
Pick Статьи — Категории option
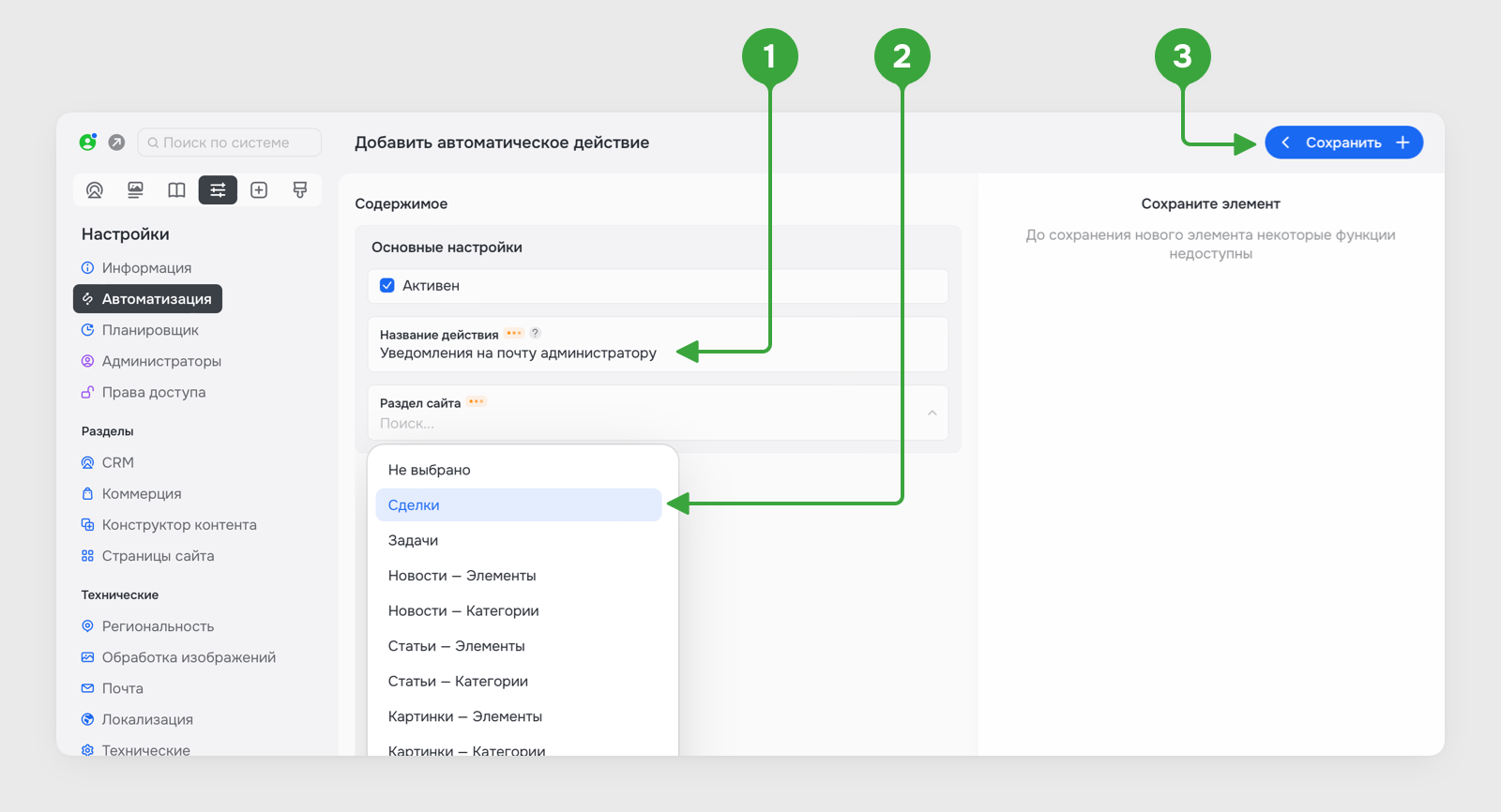click(x=519, y=681)
